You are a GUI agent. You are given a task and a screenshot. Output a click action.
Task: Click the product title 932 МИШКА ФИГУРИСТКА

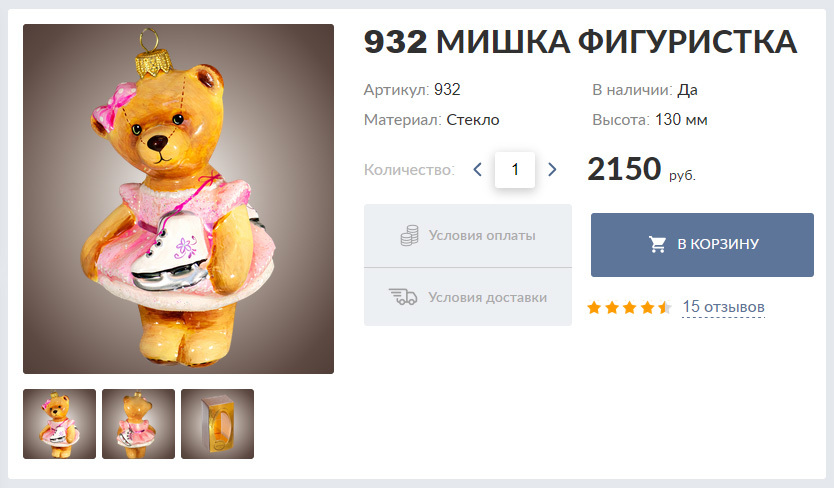click(x=580, y=42)
